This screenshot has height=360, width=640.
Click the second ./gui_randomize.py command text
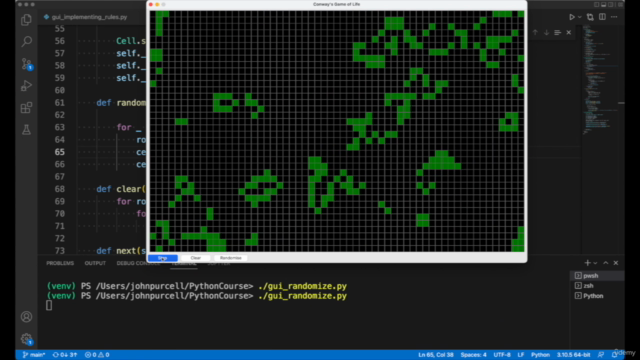pos(302,296)
